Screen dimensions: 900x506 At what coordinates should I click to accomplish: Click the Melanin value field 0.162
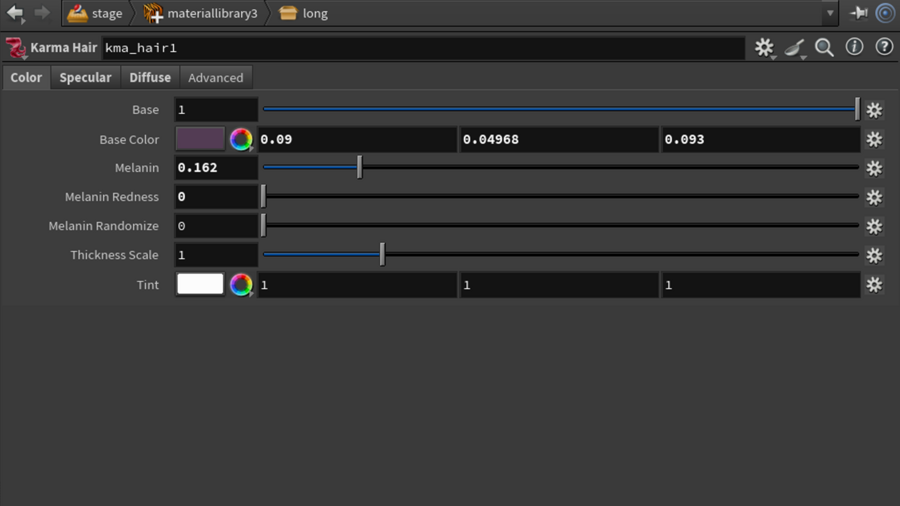point(216,168)
